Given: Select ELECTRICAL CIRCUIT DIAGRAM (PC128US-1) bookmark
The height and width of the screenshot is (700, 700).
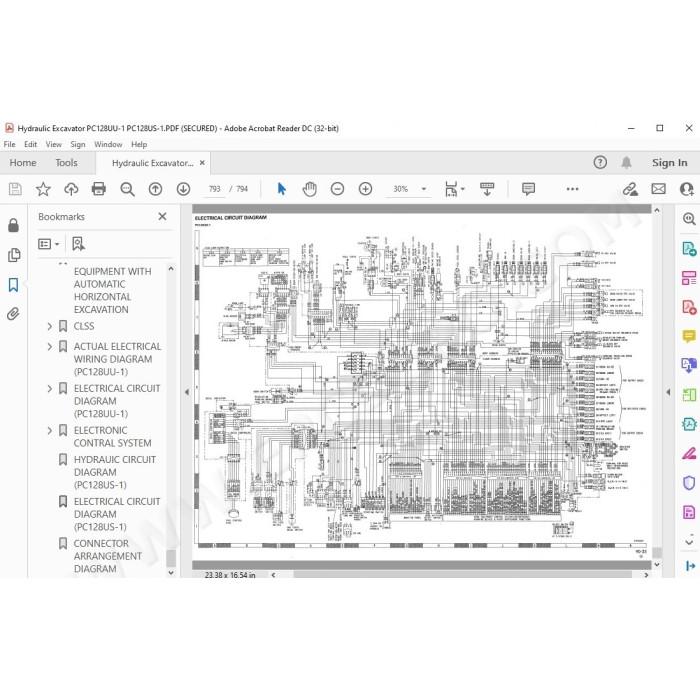Looking at the screenshot, I should 117,514.
